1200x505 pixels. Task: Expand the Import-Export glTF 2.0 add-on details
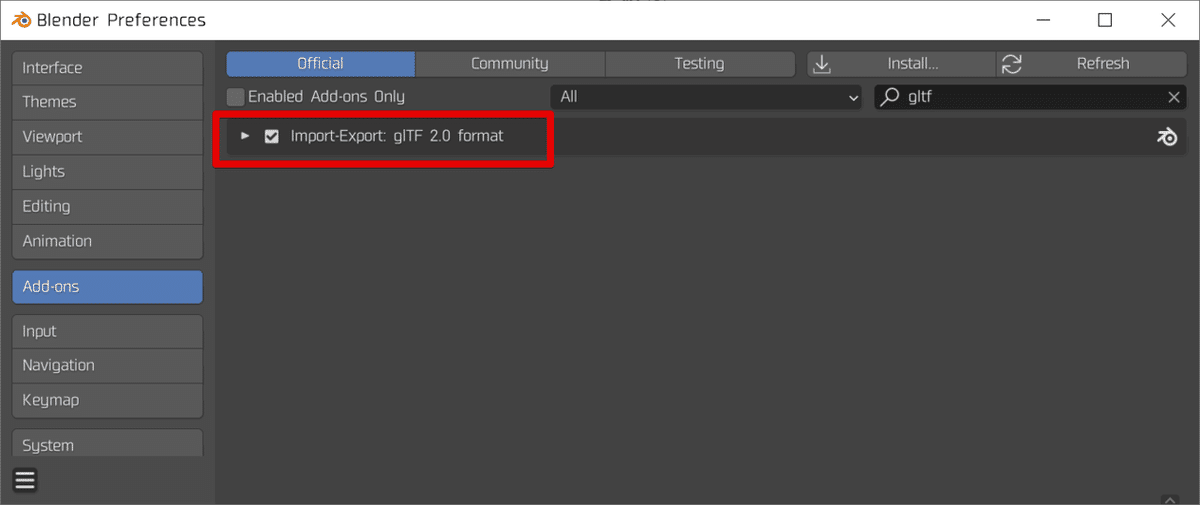coord(245,136)
